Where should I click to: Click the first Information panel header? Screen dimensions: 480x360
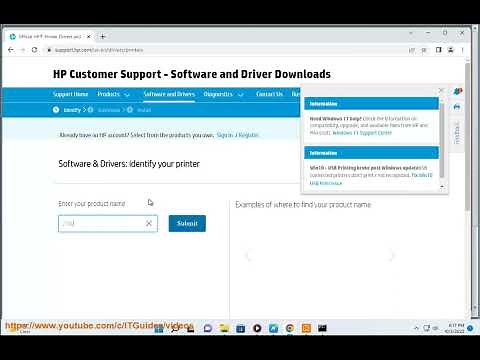[371, 104]
